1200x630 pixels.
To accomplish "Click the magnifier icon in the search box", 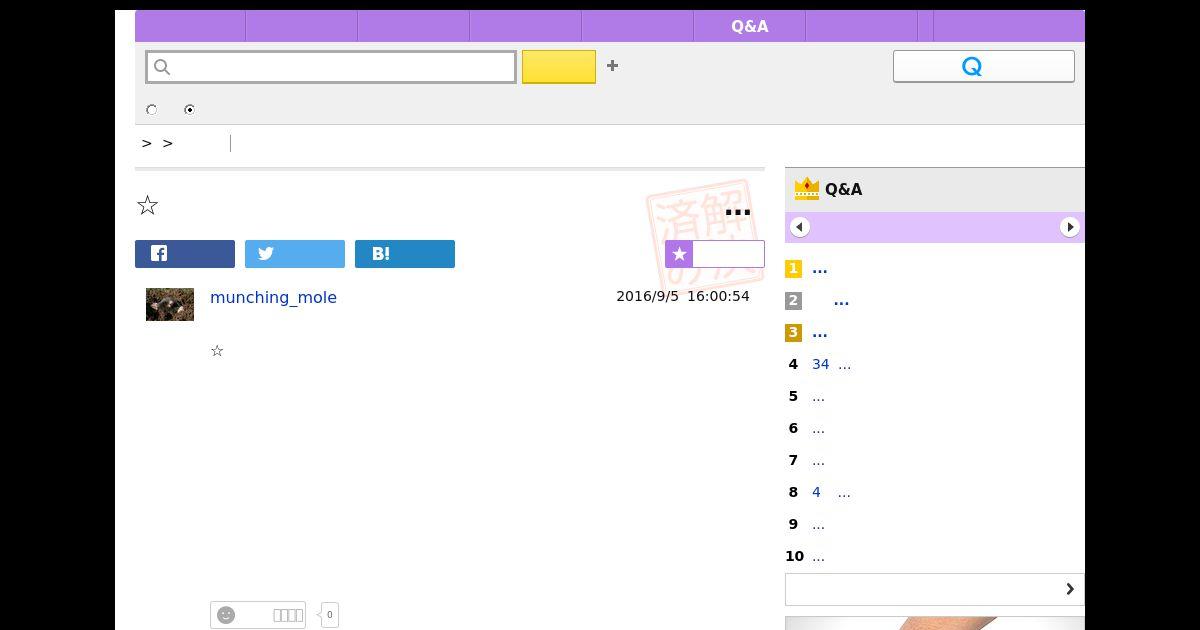I will [162, 67].
